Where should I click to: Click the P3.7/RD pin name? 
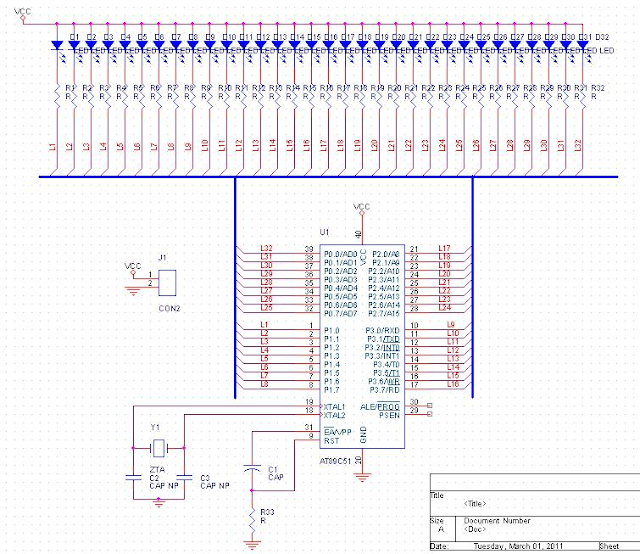pyautogui.click(x=384, y=390)
